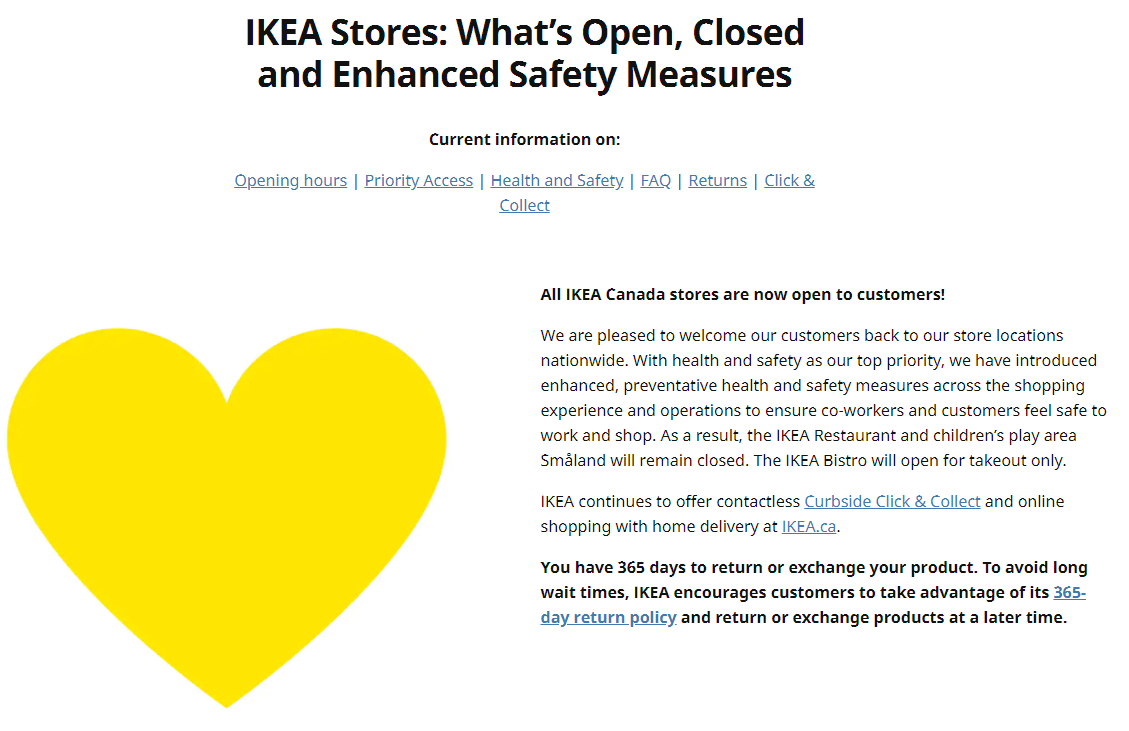Click the separator bar between FAQ and Returns
Image resolution: width=1129 pixels, height=731 pixels.
click(x=680, y=181)
